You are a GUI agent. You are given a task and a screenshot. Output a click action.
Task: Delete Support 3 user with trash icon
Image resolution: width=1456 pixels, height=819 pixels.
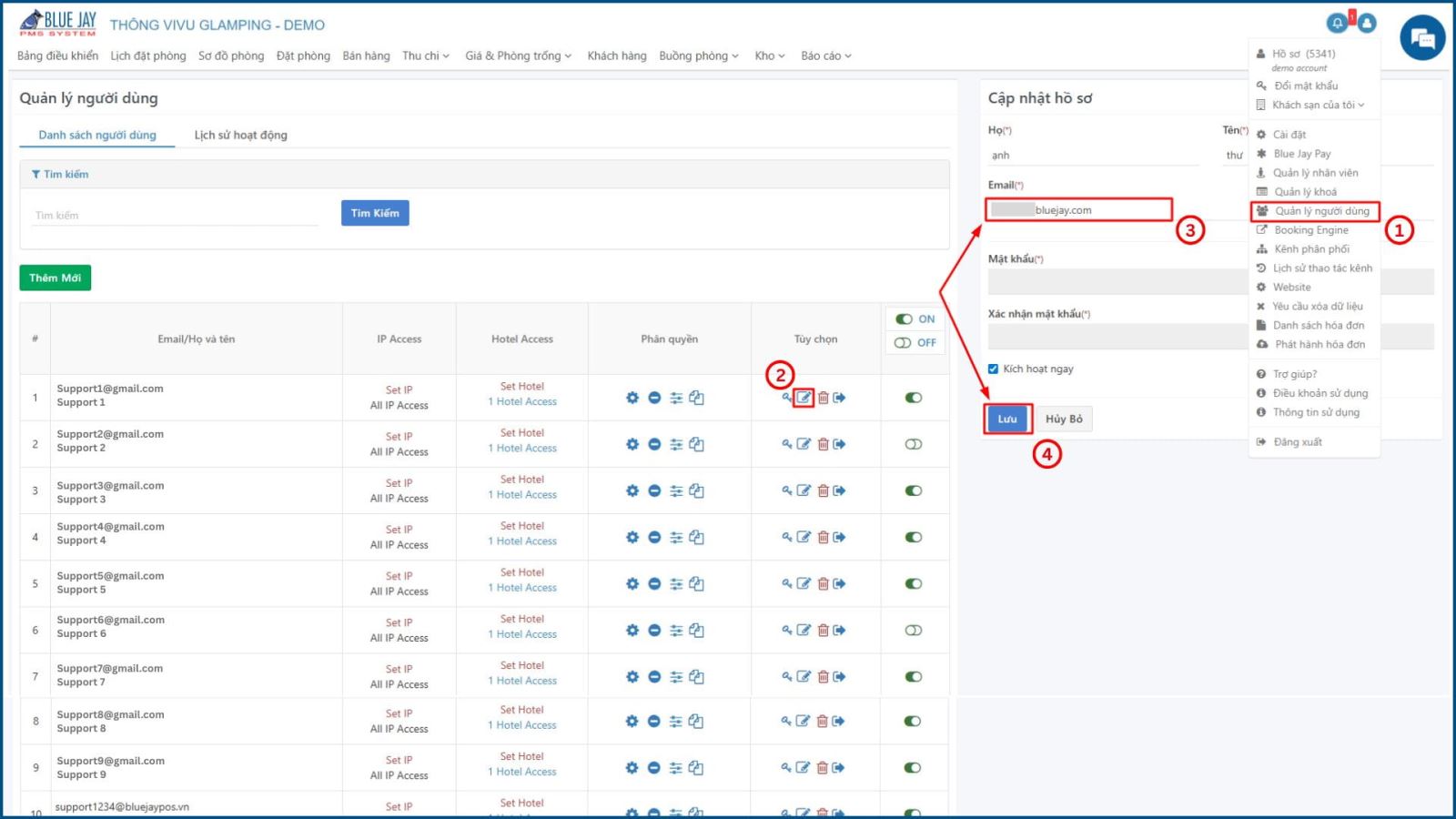tap(823, 490)
